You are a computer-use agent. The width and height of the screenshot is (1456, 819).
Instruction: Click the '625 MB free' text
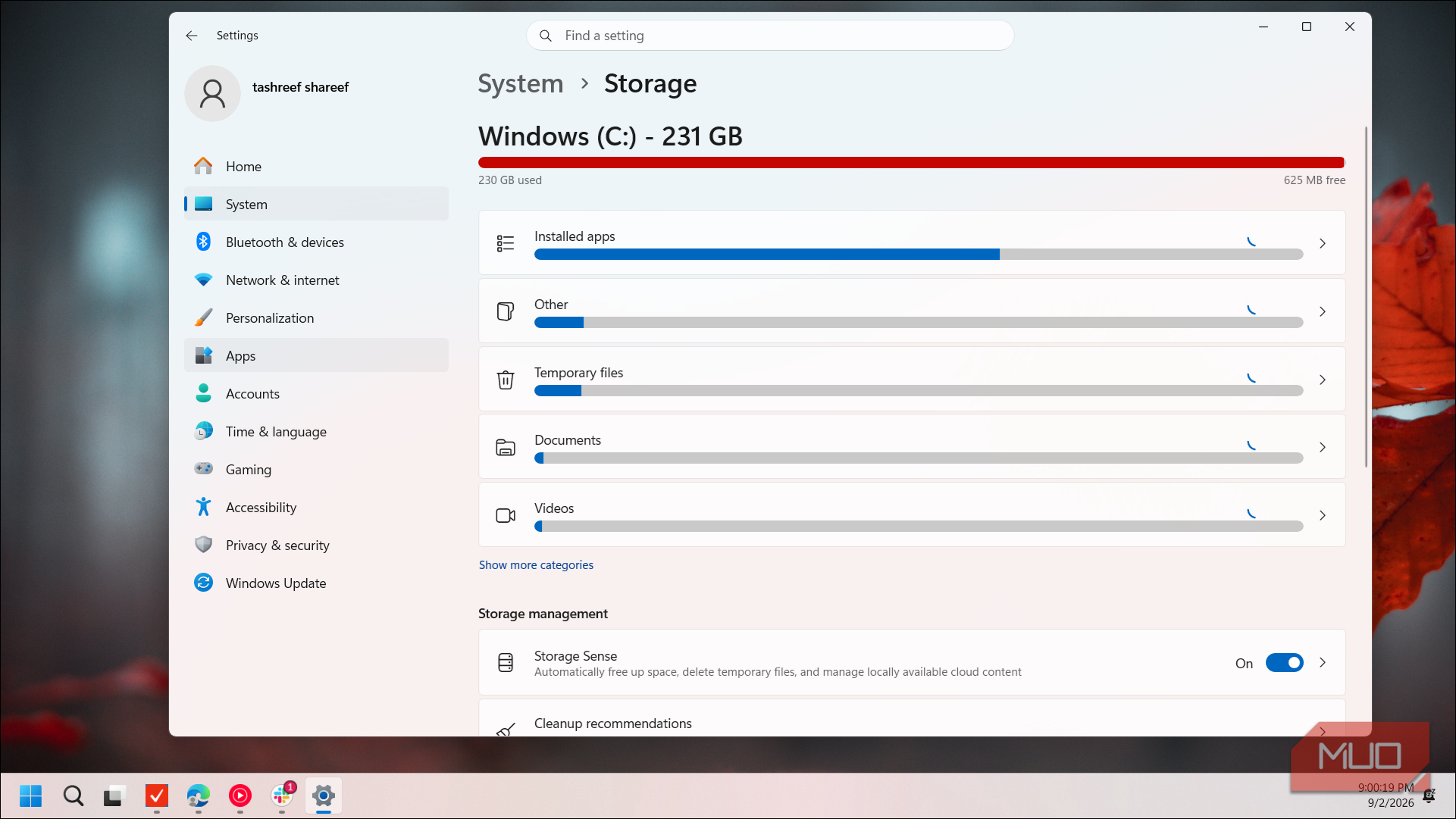click(x=1314, y=180)
